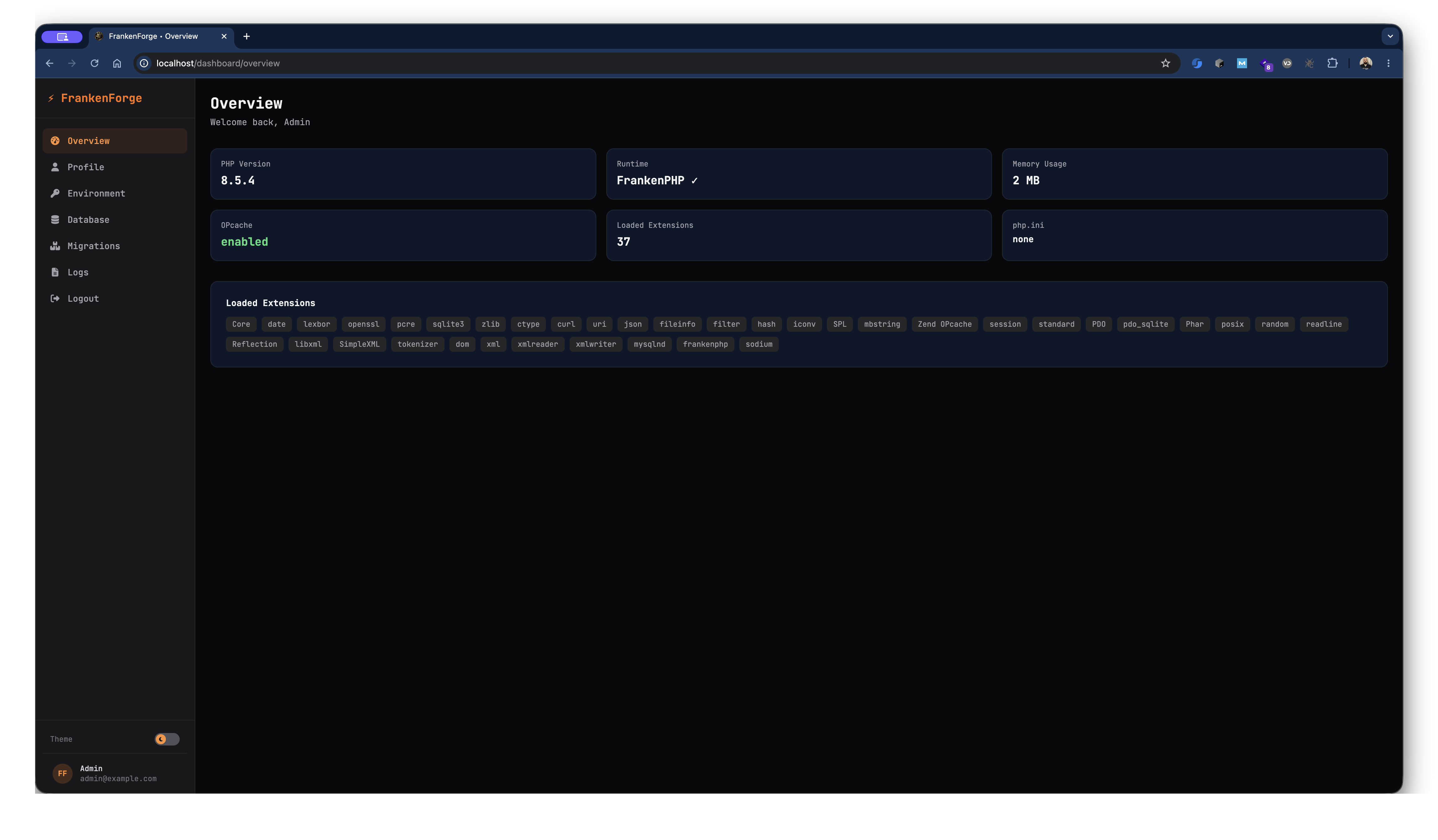Screen dimensions: 1438x840
Task: Click the sodium extension tag
Action: pos(759,344)
